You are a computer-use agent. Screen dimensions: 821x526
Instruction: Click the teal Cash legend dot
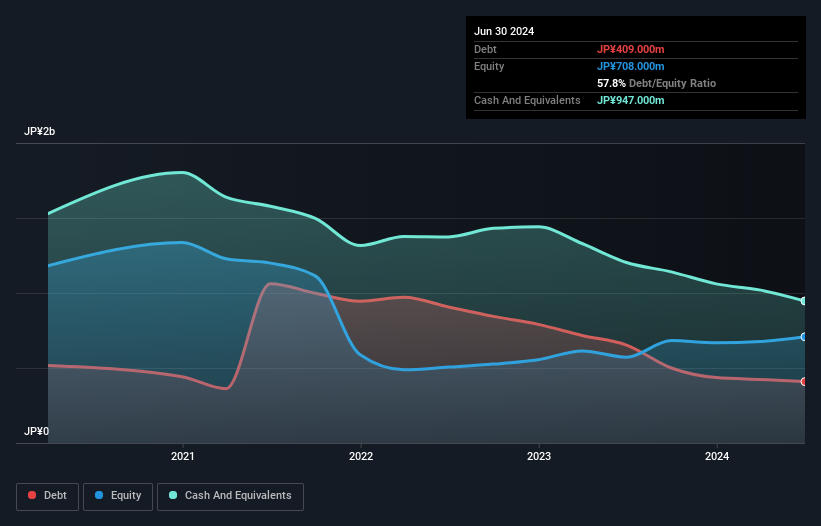coord(173,495)
